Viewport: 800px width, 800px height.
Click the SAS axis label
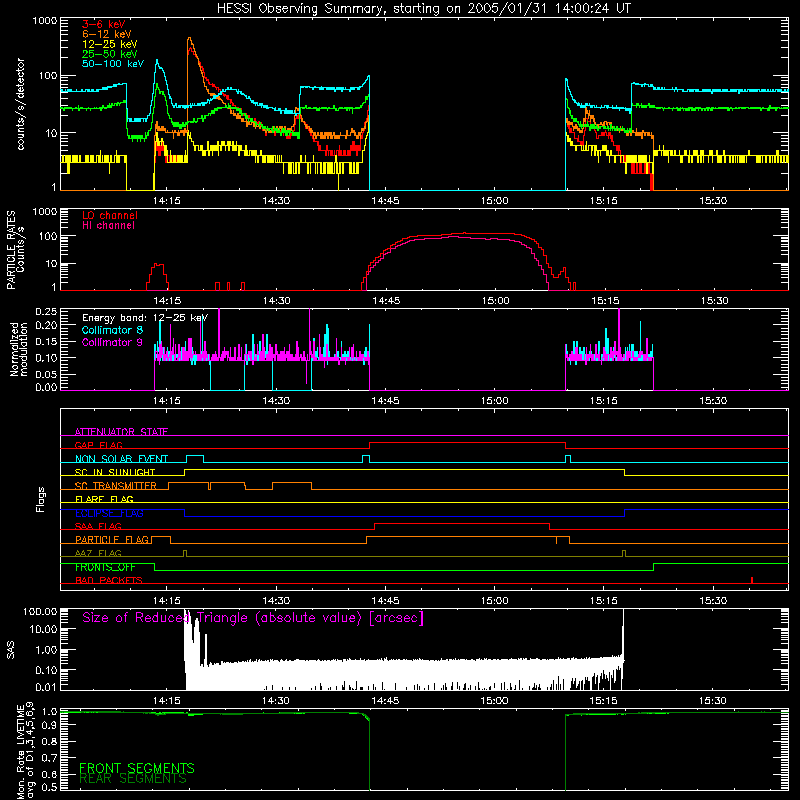pyautogui.click(x=11, y=650)
